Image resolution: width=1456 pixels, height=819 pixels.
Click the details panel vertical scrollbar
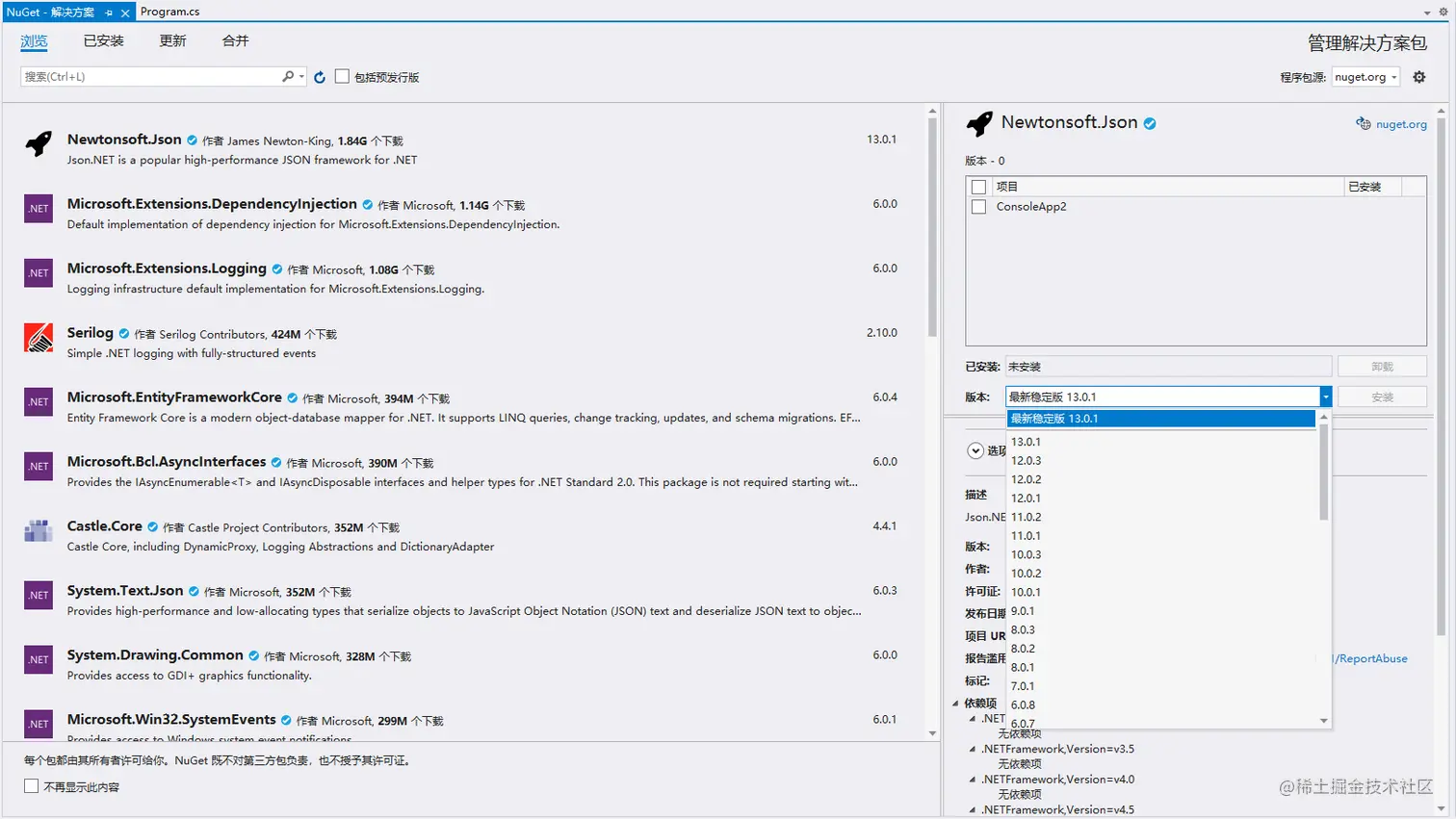tap(1441, 376)
